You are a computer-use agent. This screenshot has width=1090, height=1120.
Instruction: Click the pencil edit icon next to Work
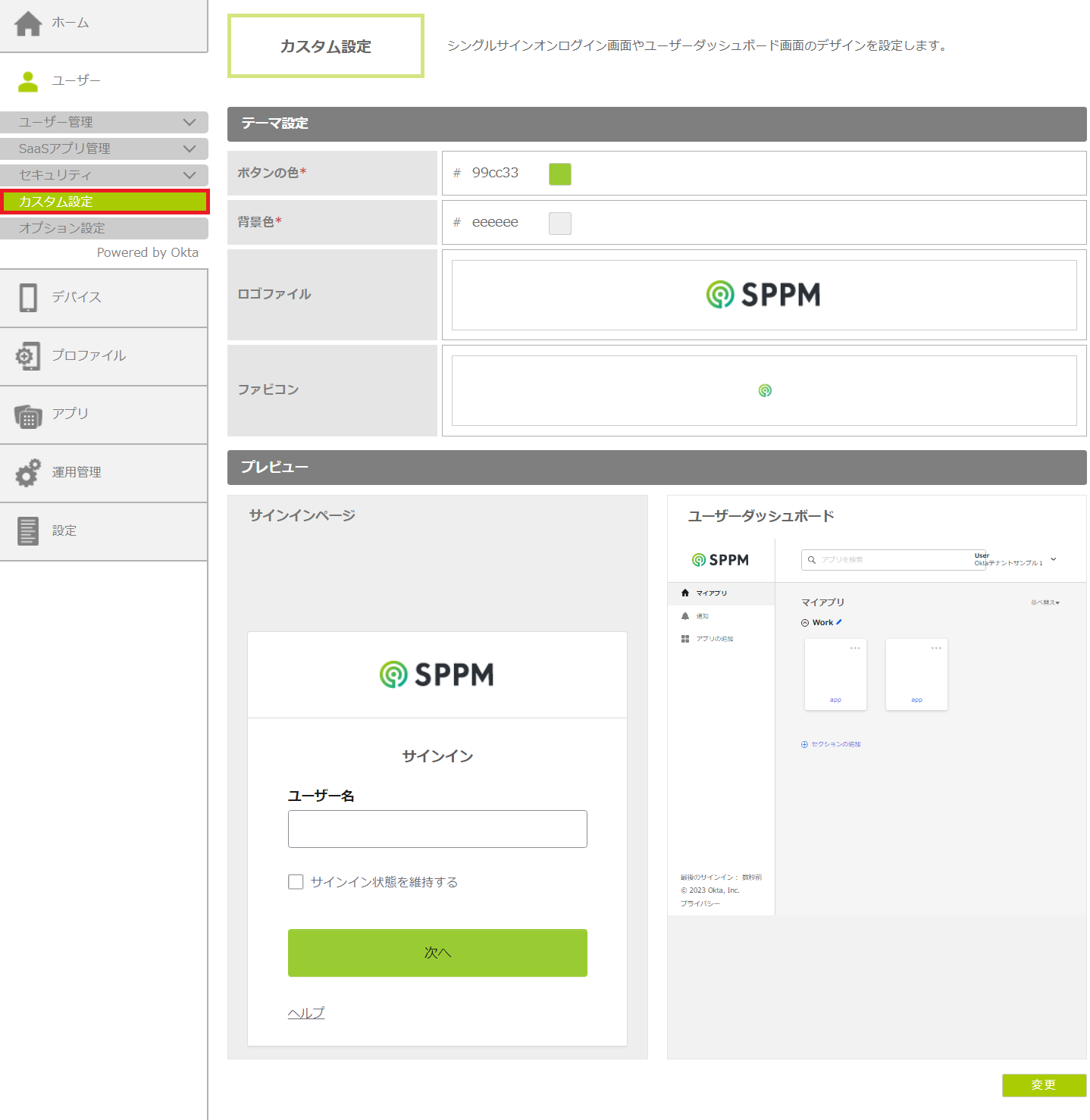(838, 622)
